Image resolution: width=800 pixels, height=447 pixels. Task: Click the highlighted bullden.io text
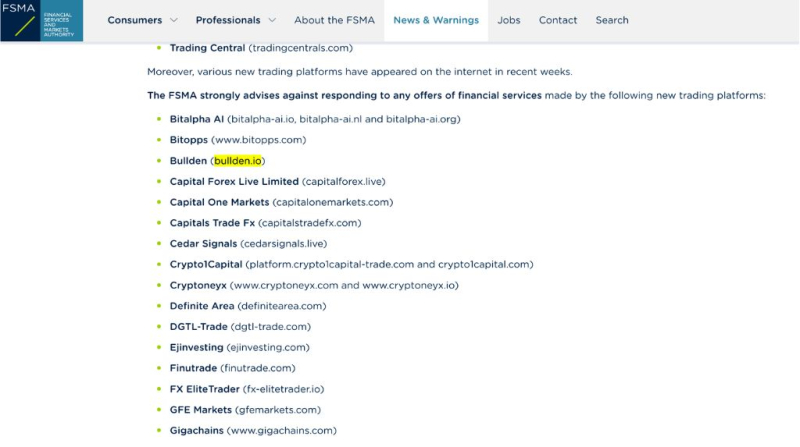238,161
